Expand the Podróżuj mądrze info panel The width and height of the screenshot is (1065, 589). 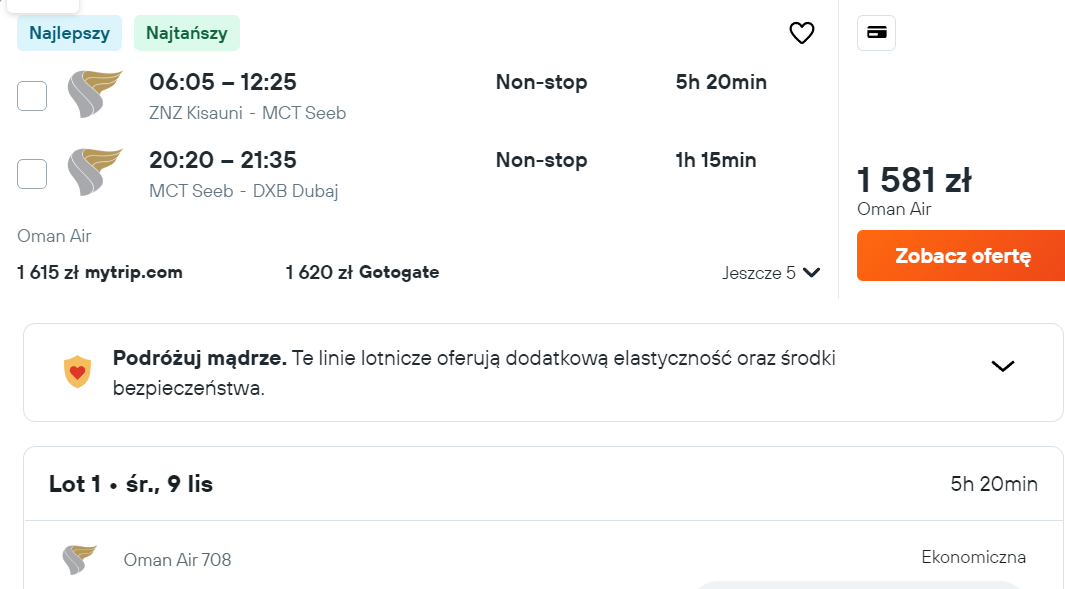coord(1003,366)
